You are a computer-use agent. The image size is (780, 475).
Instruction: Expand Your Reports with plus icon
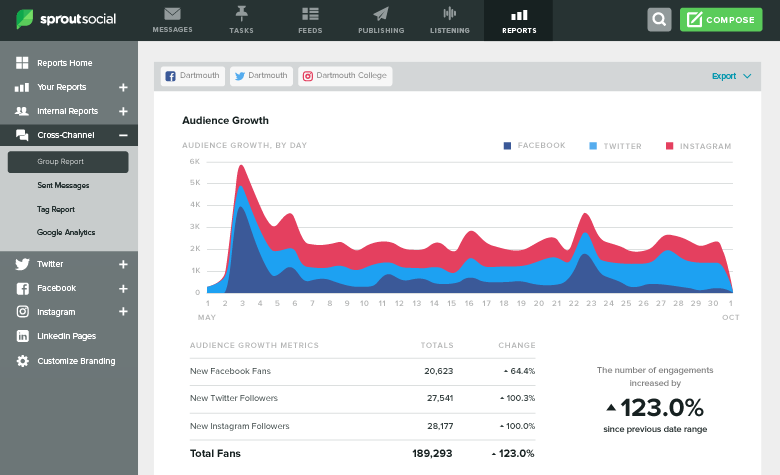click(123, 87)
